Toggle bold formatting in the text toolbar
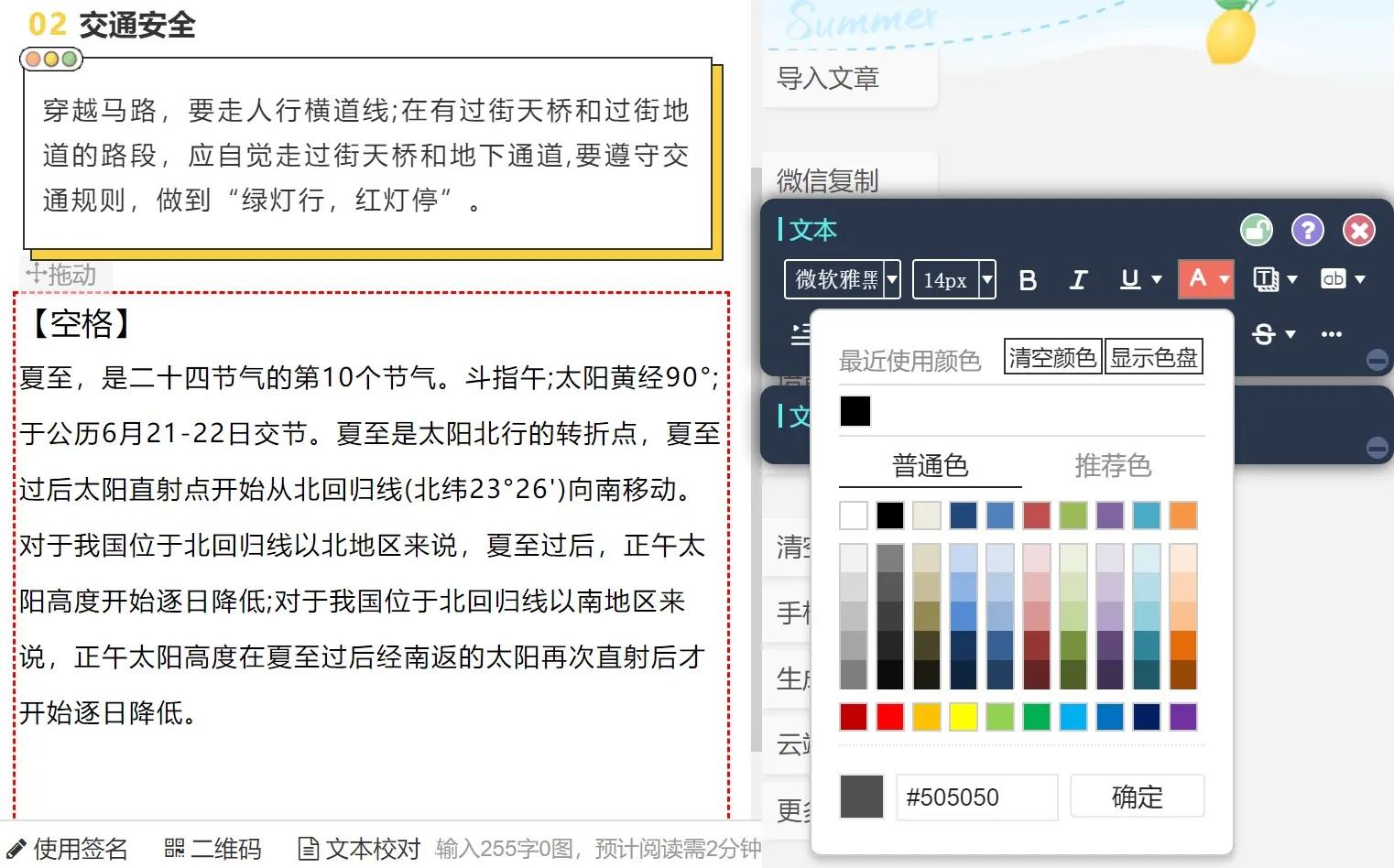Image resolution: width=1394 pixels, height=868 pixels. (x=1028, y=280)
